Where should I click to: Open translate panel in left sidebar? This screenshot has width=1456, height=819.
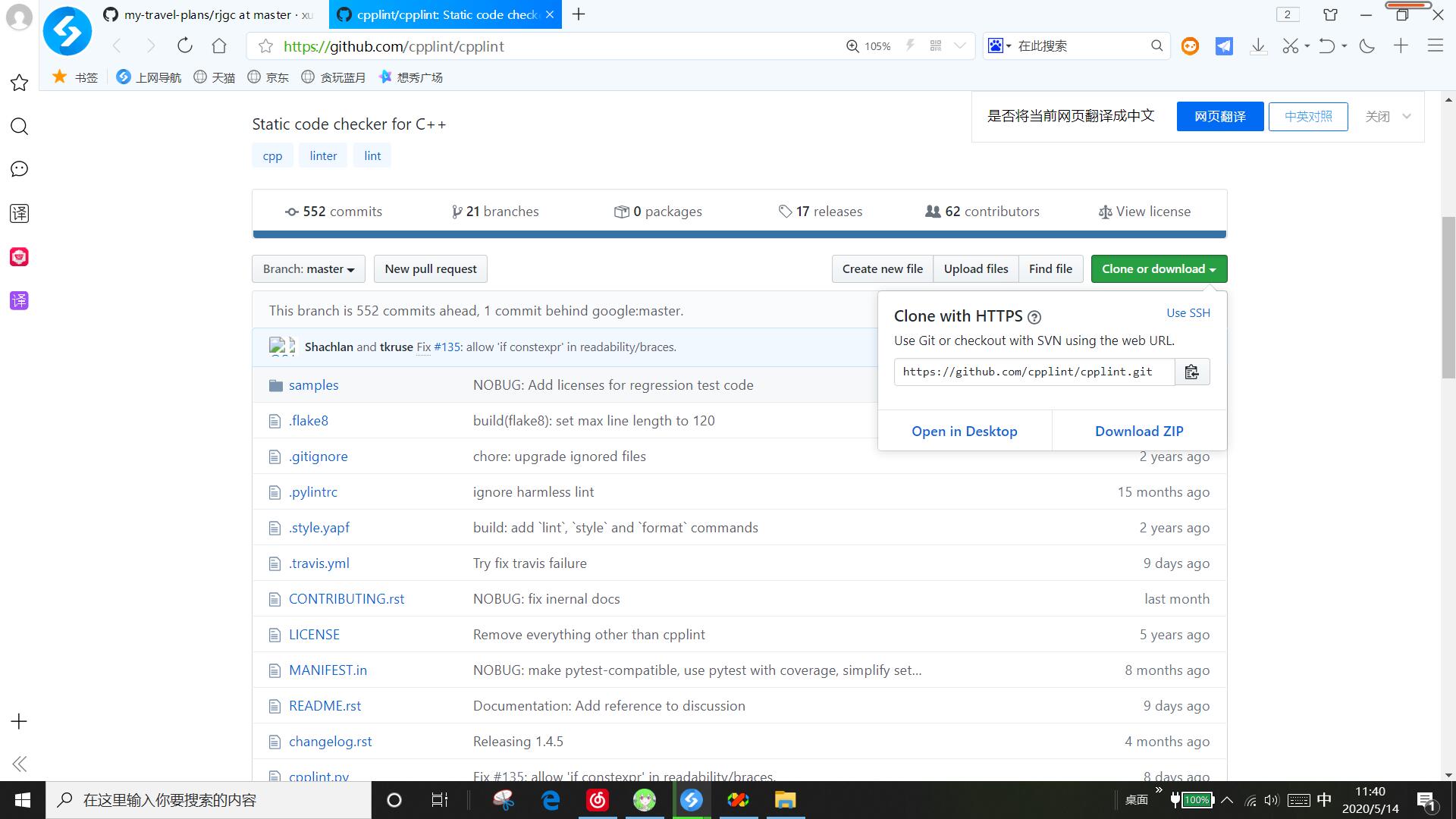19,213
